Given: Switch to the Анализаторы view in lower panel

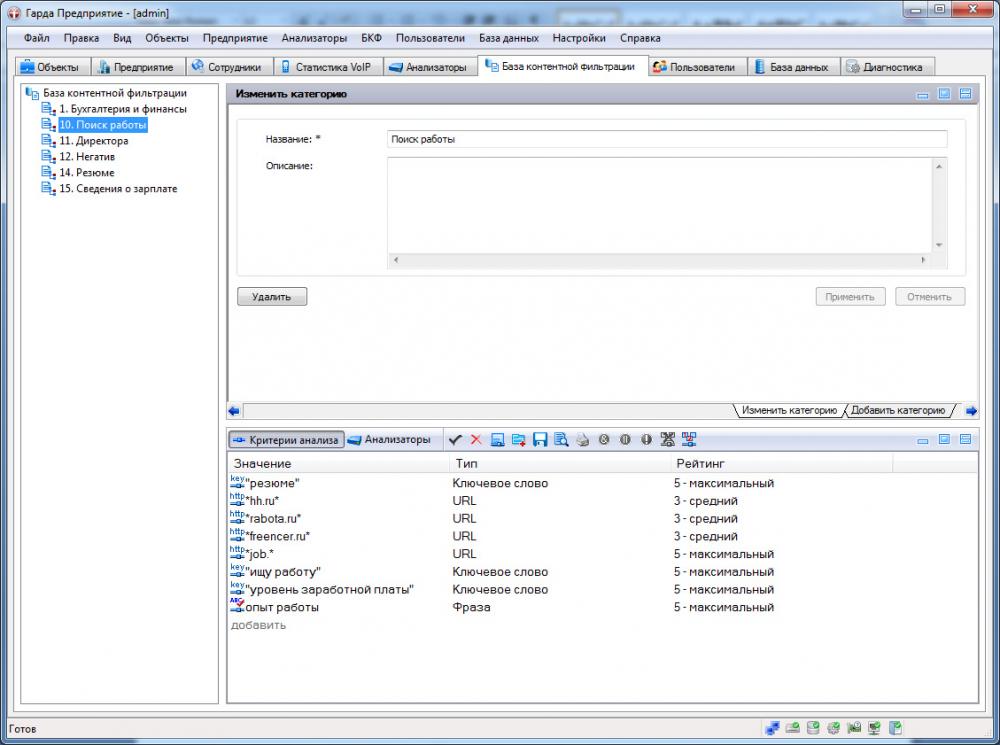Looking at the screenshot, I should tap(389, 440).
